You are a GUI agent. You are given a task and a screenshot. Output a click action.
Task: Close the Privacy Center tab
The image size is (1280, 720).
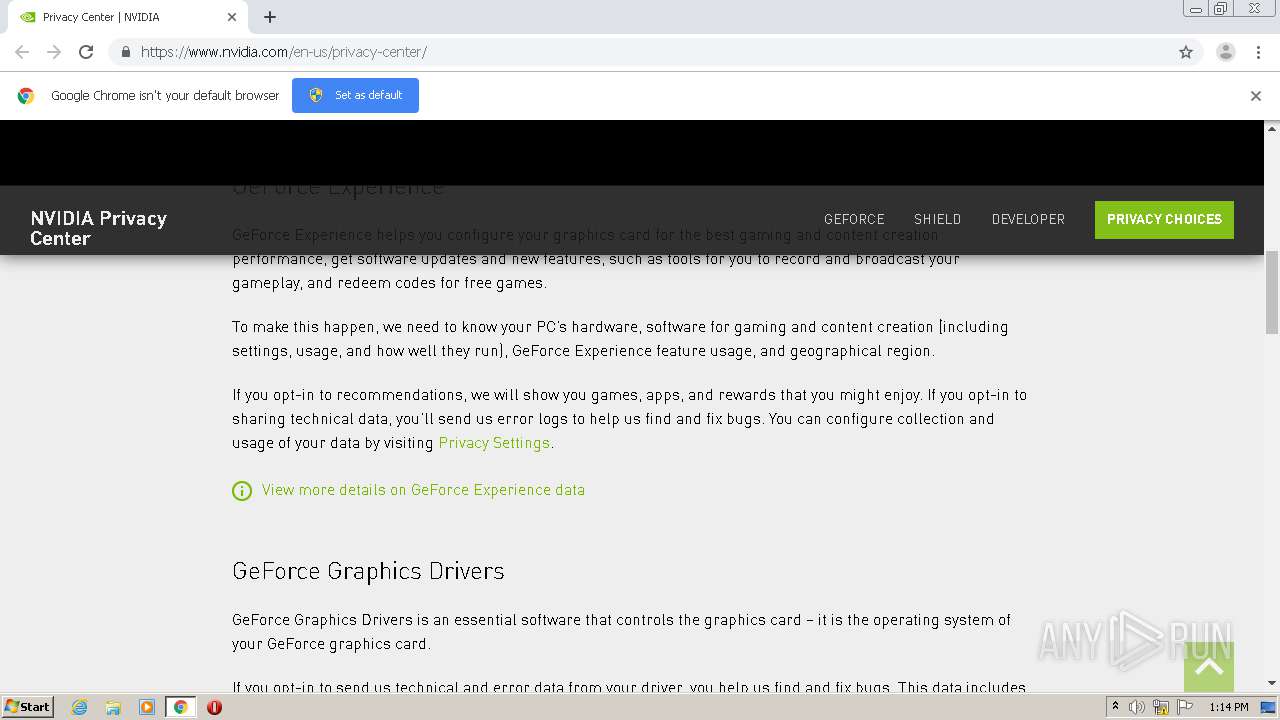click(232, 17)
